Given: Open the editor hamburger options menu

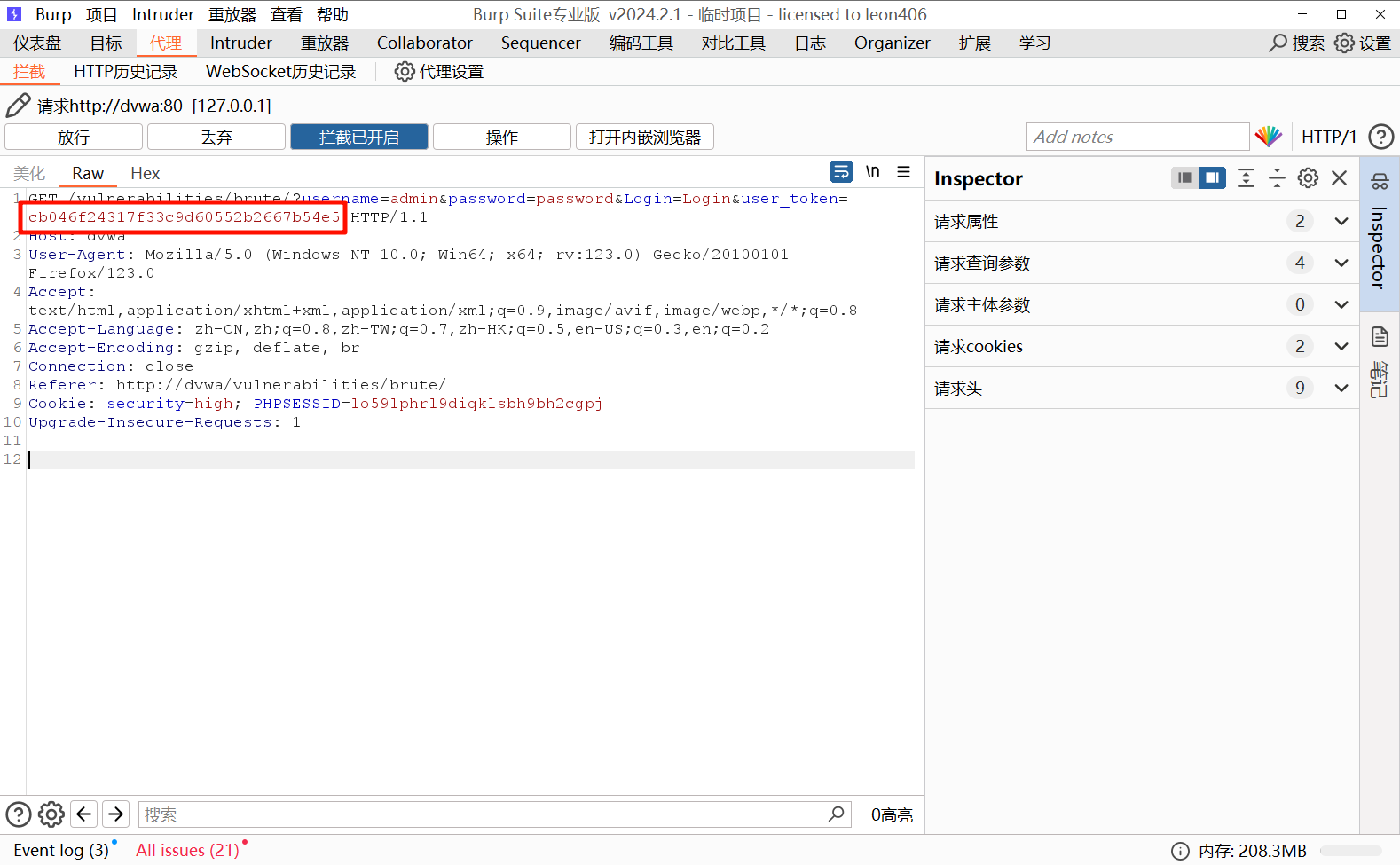Looking at the screenshot, I should (x=903, y=171).
